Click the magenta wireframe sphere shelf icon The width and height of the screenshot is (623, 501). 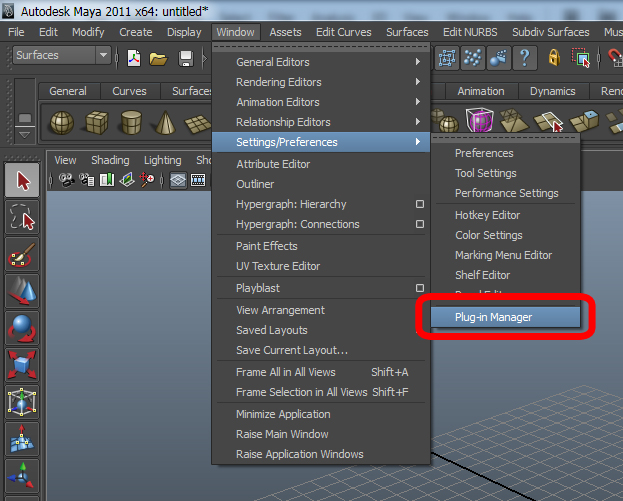tap(480, 119)
